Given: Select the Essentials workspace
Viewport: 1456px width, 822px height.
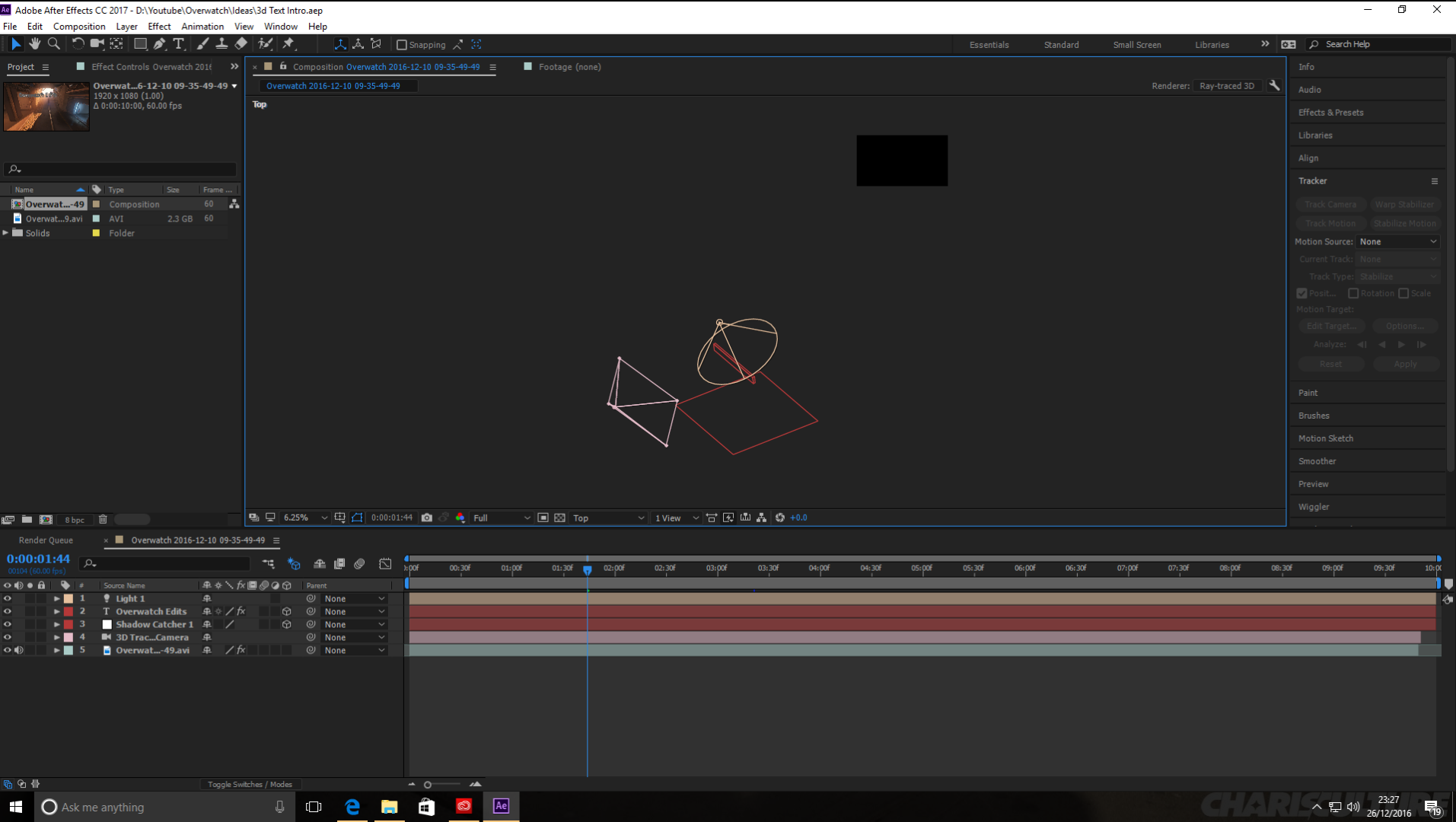Looking at the screenshot, I should [x=989, y=45].
